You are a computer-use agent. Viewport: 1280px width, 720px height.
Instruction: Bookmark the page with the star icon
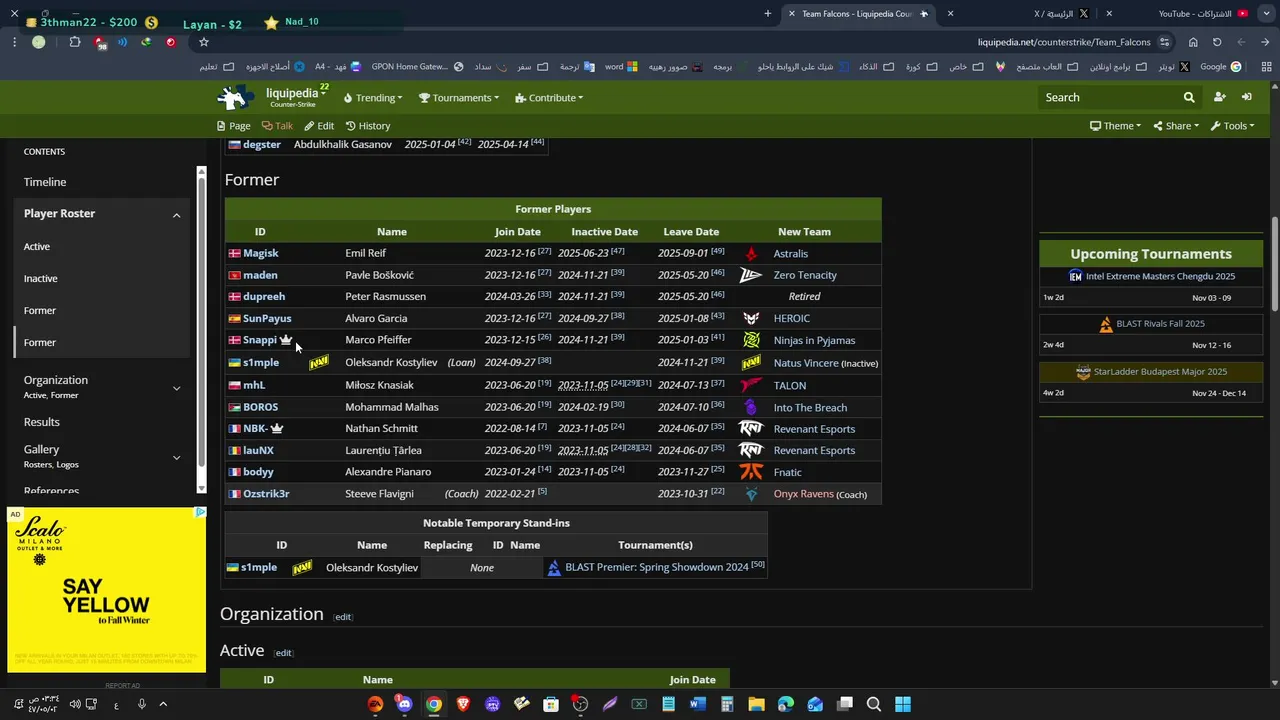(204, 42)
